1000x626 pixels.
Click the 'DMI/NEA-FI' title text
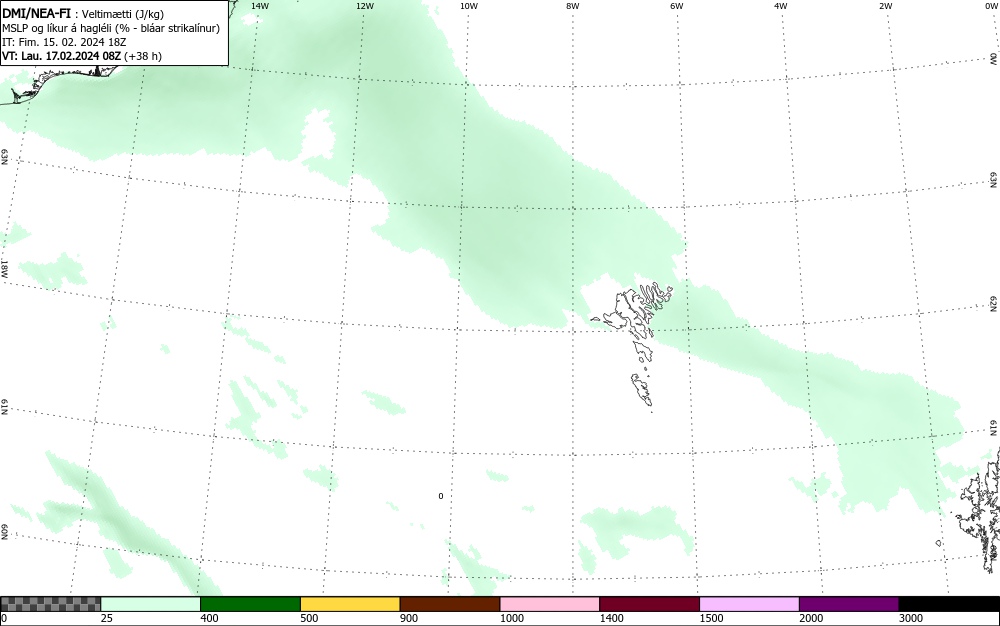coord(36,13)
